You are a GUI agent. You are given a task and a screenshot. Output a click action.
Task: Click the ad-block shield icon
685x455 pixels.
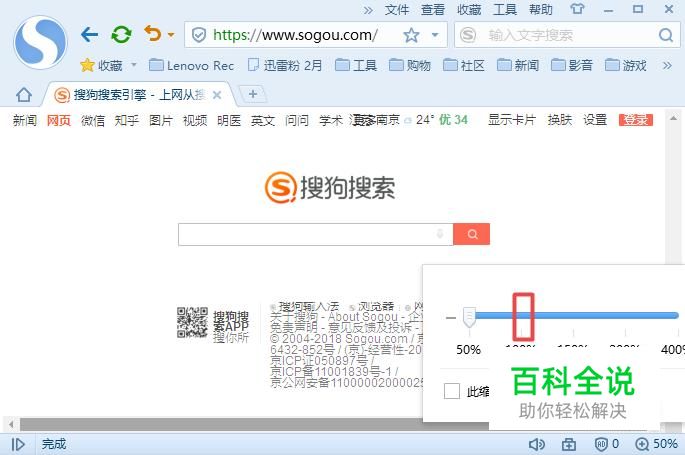[602, 444]
